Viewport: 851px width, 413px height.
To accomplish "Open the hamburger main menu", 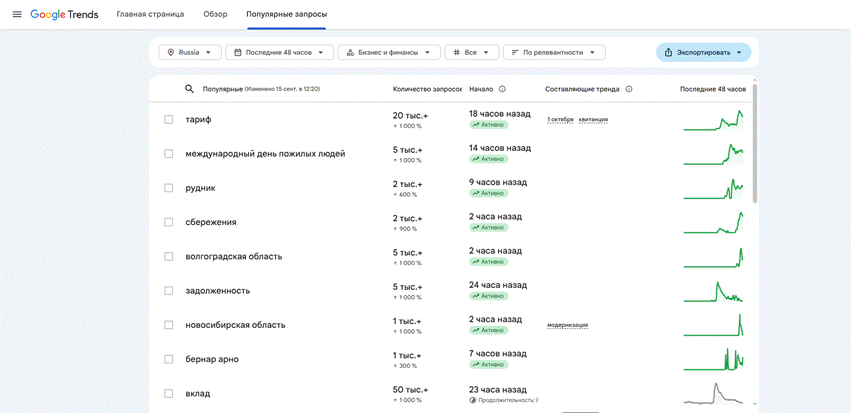I will pos(17,14).
